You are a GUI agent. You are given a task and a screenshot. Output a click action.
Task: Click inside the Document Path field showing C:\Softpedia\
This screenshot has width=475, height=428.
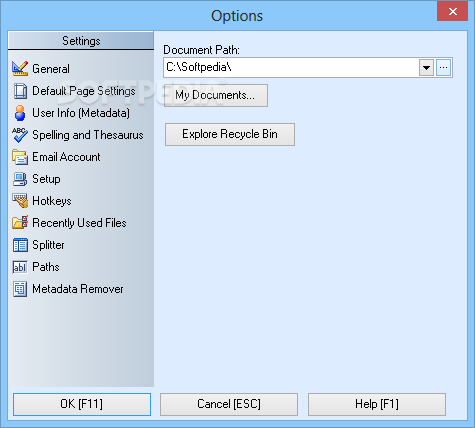[x=291, y=68]
